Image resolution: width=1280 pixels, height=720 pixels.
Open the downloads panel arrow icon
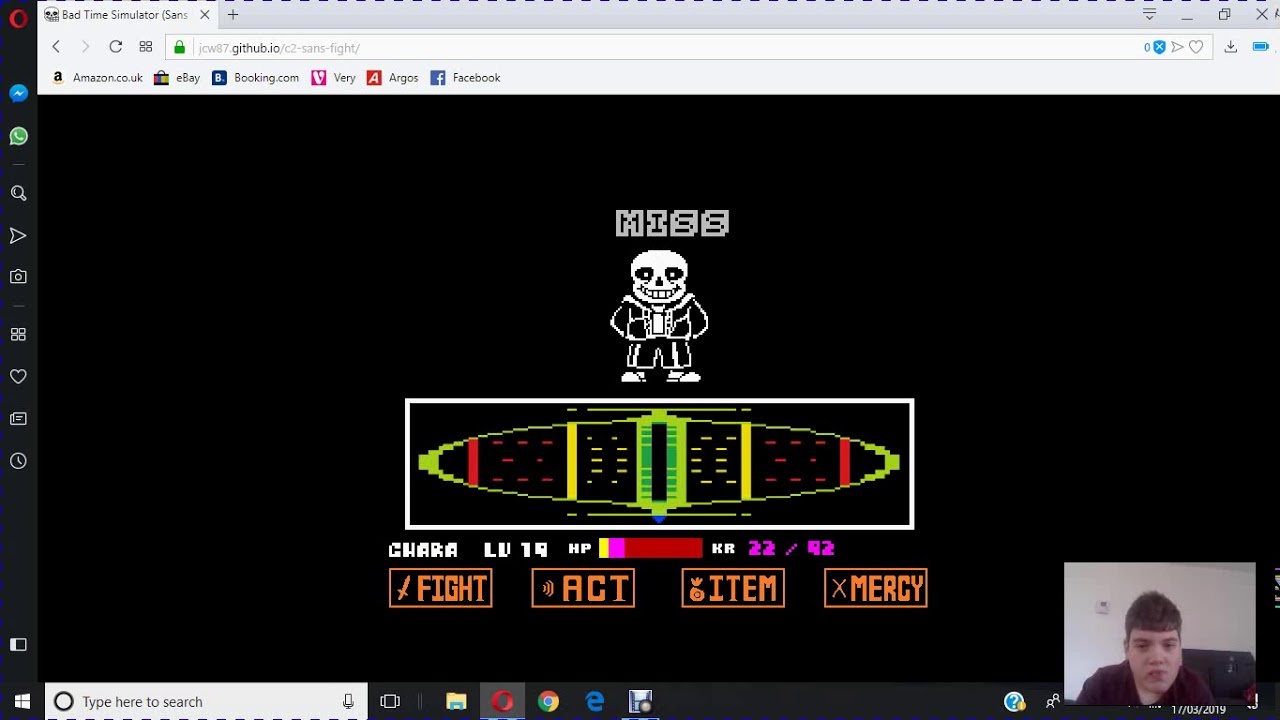coord(1231,47)
